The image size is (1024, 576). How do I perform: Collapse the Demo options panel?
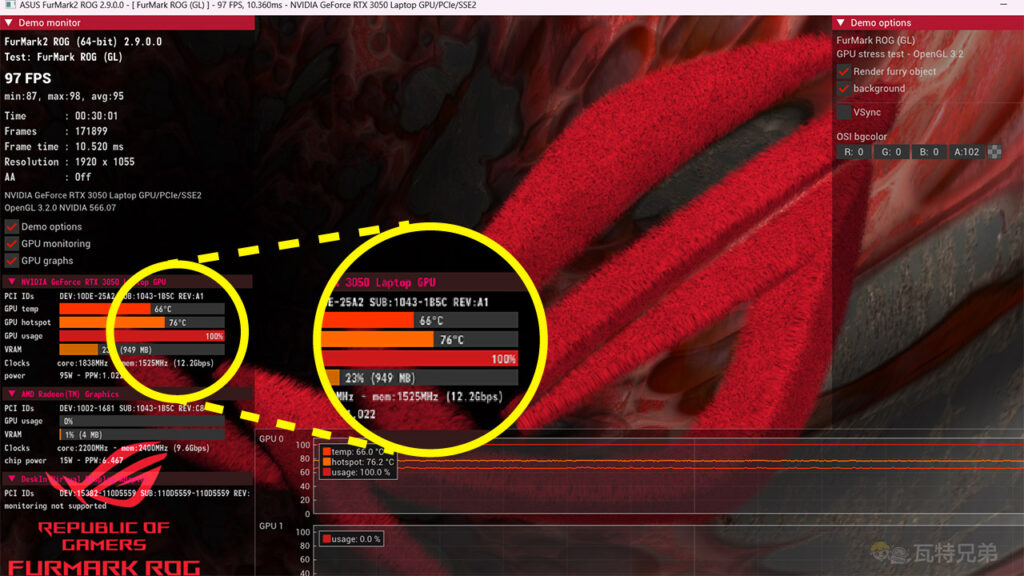[840, 23]
